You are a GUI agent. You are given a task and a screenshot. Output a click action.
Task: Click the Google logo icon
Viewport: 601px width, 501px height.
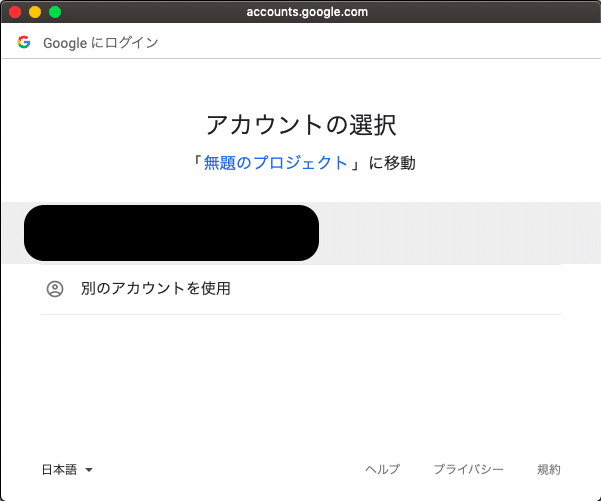point(24,43)
